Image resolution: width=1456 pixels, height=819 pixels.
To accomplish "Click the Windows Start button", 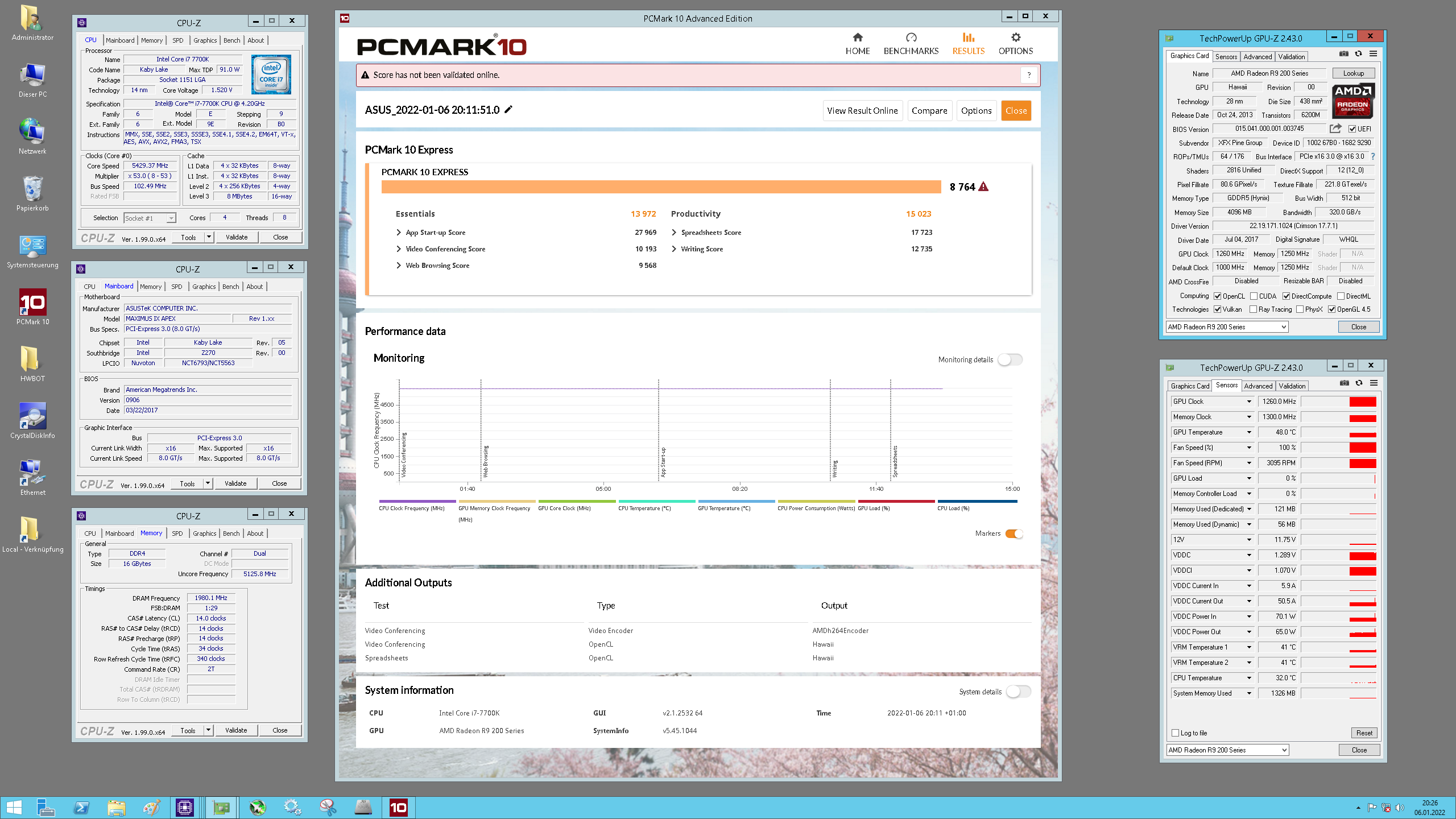I will tap(14, 808).
